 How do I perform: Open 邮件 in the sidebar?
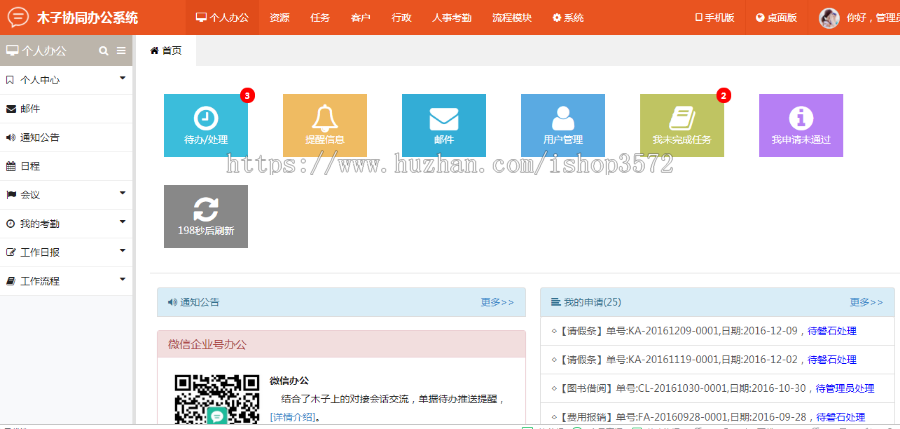[66, 109]
